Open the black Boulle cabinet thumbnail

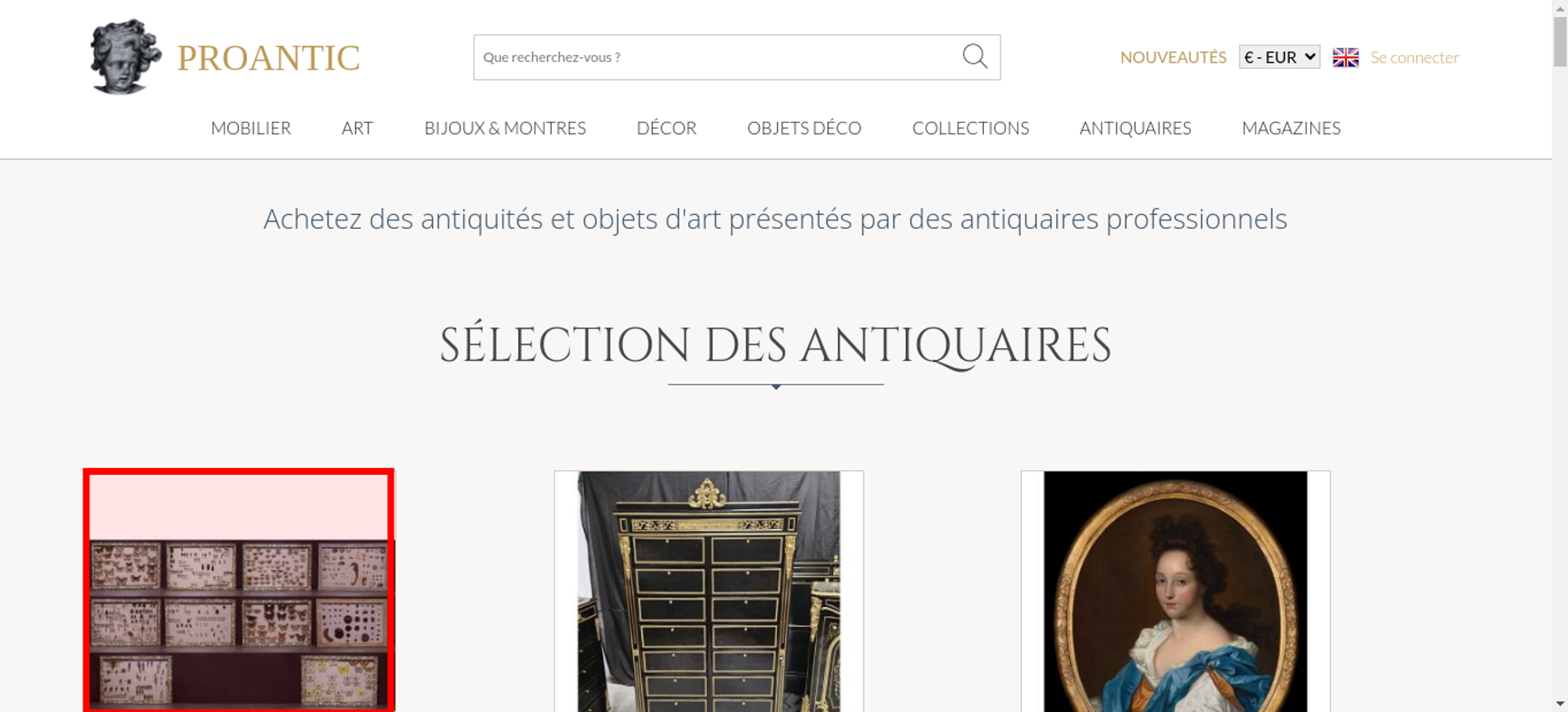coord(709,591)
